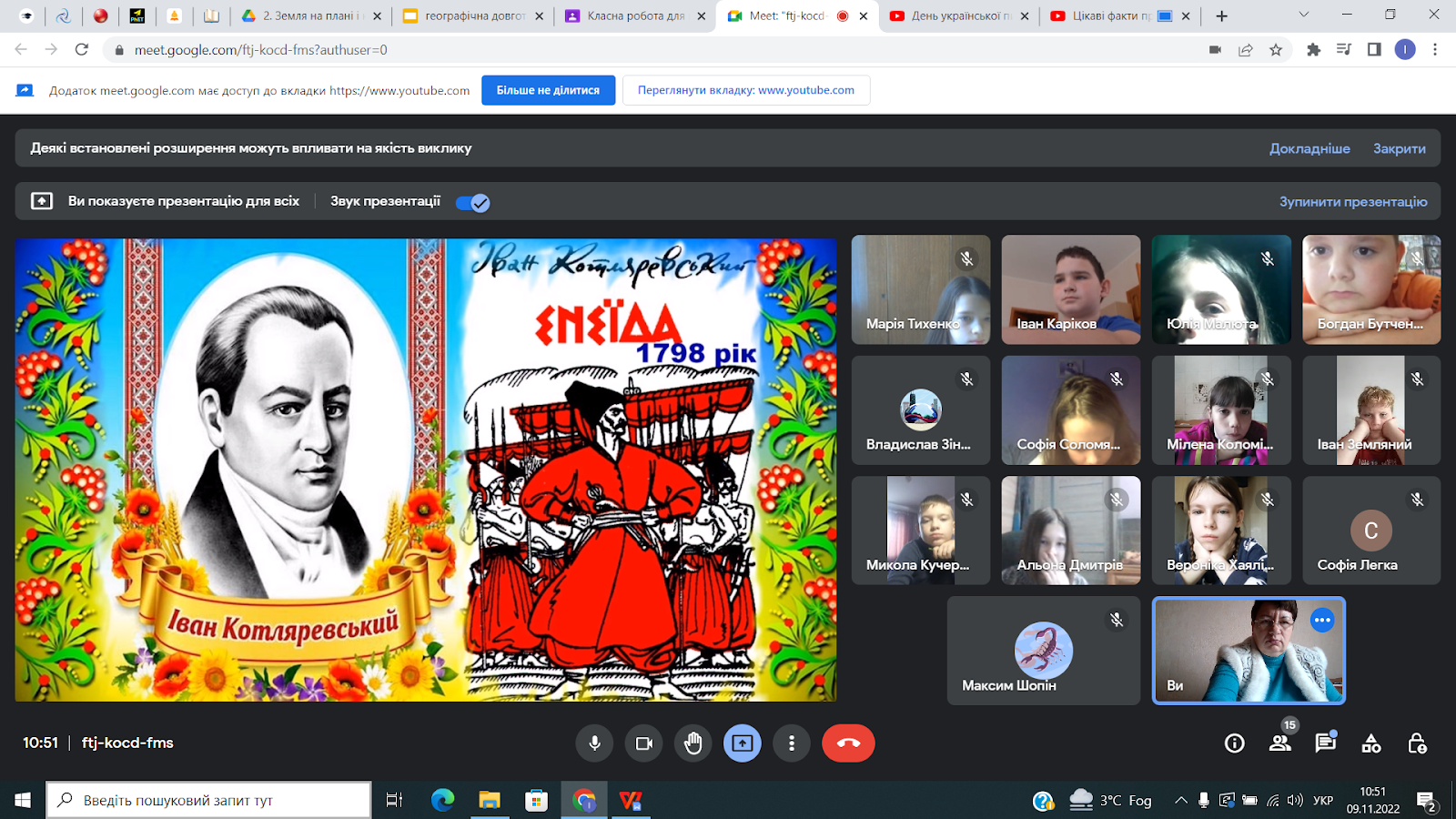Select Іван Земляний video tile
Image resolution: width=1456 pixels, height=819 pixels.
tap(1371, 410)
